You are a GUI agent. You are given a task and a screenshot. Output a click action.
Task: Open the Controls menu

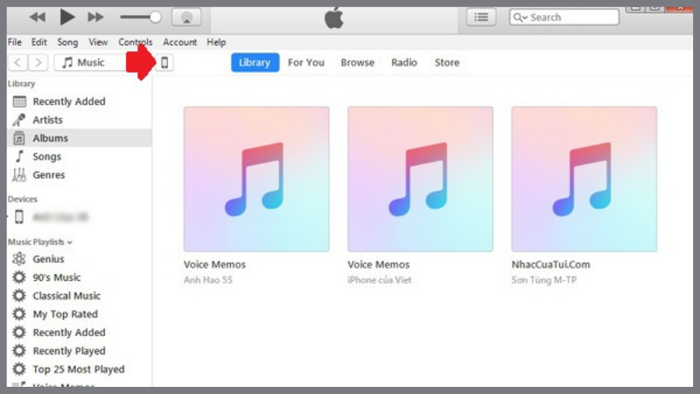coord(135,42)
